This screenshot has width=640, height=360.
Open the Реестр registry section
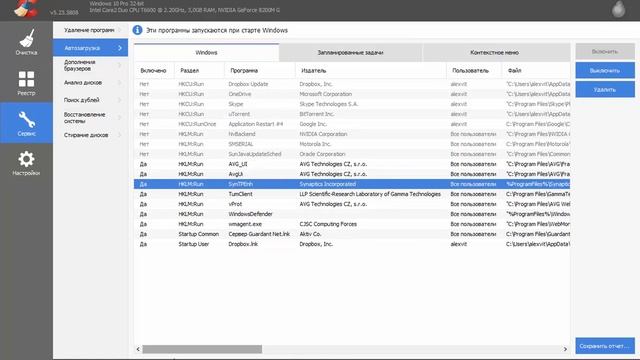pos(26,82)
